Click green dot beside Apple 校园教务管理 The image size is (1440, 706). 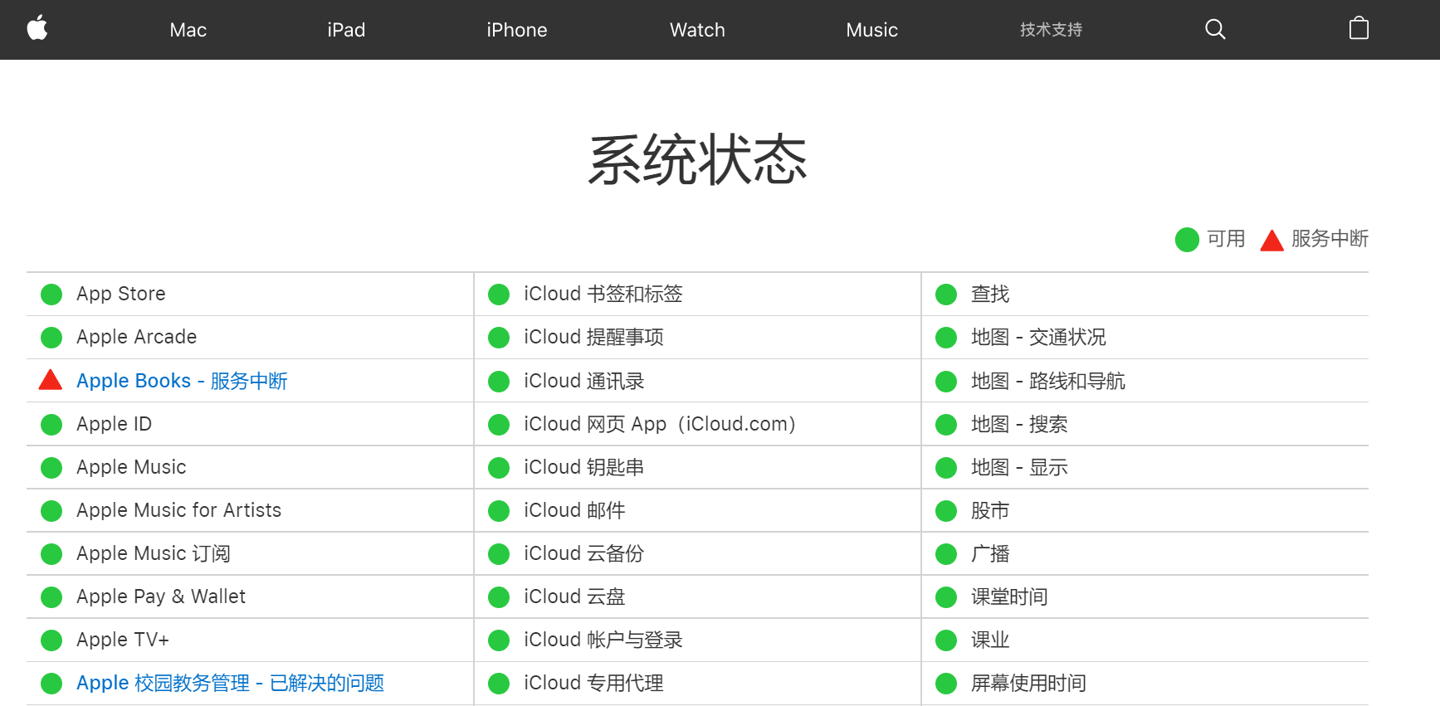pyautogui.click(x=51, y=683)
